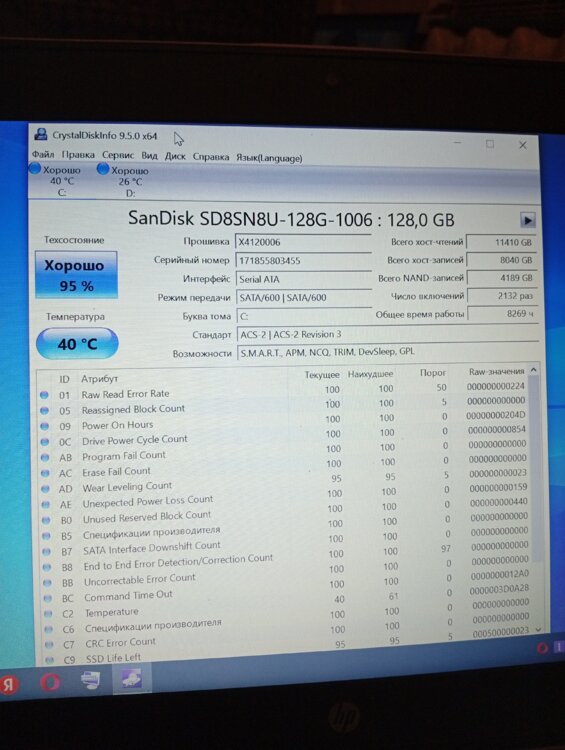Open the Диск menu

175,156
